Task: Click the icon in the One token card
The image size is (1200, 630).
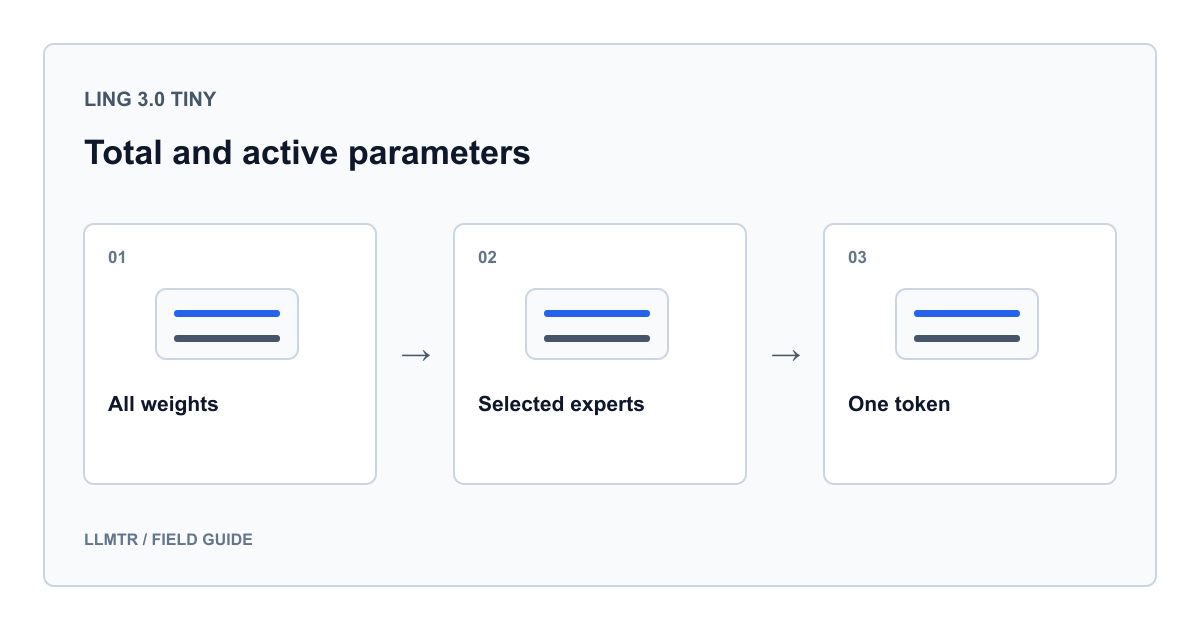Action: (967, 324)
